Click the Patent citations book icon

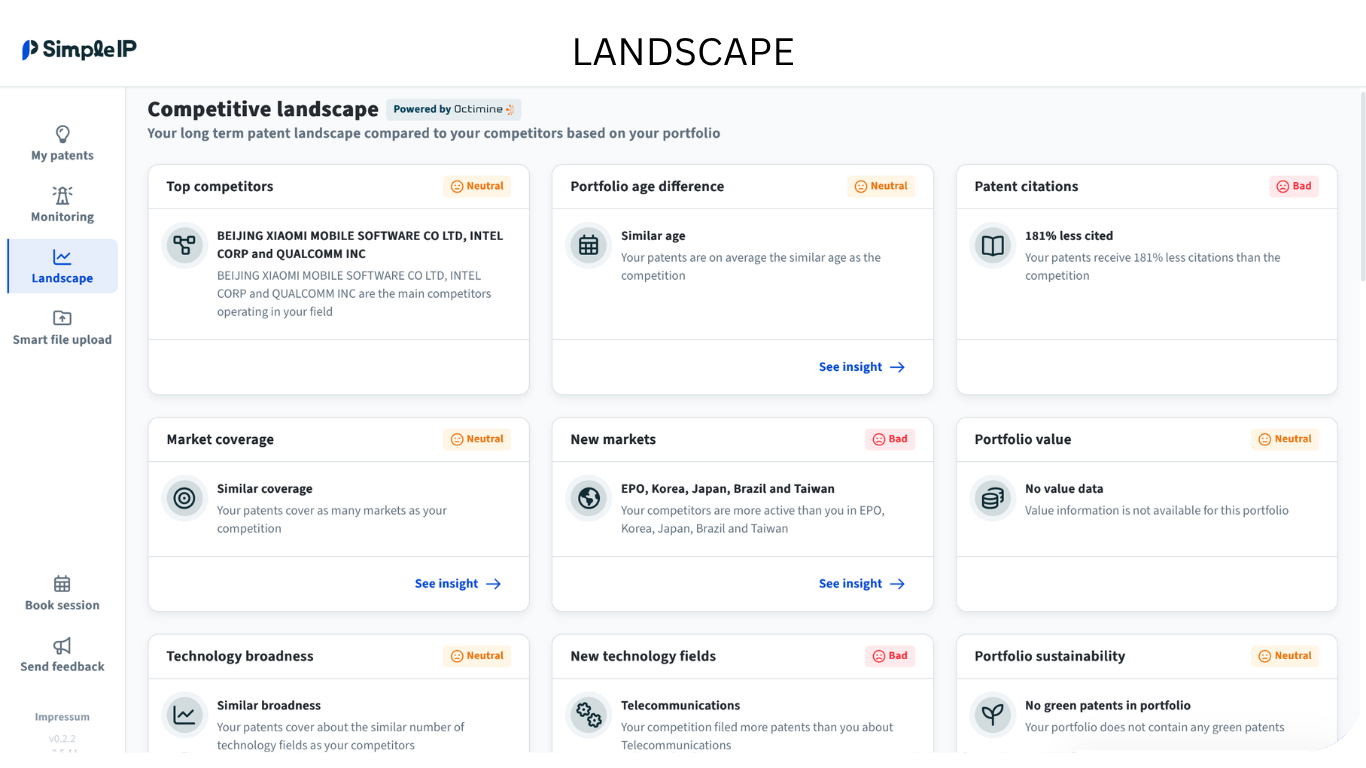coord(992,245)
